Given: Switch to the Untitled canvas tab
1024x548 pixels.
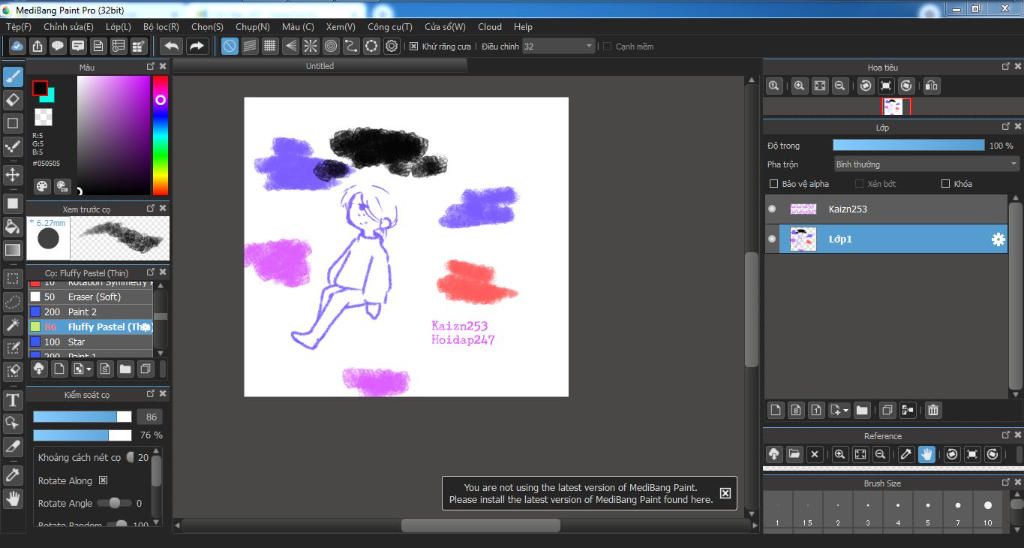Looking at the screenshot, I should (x=320, y=66).
